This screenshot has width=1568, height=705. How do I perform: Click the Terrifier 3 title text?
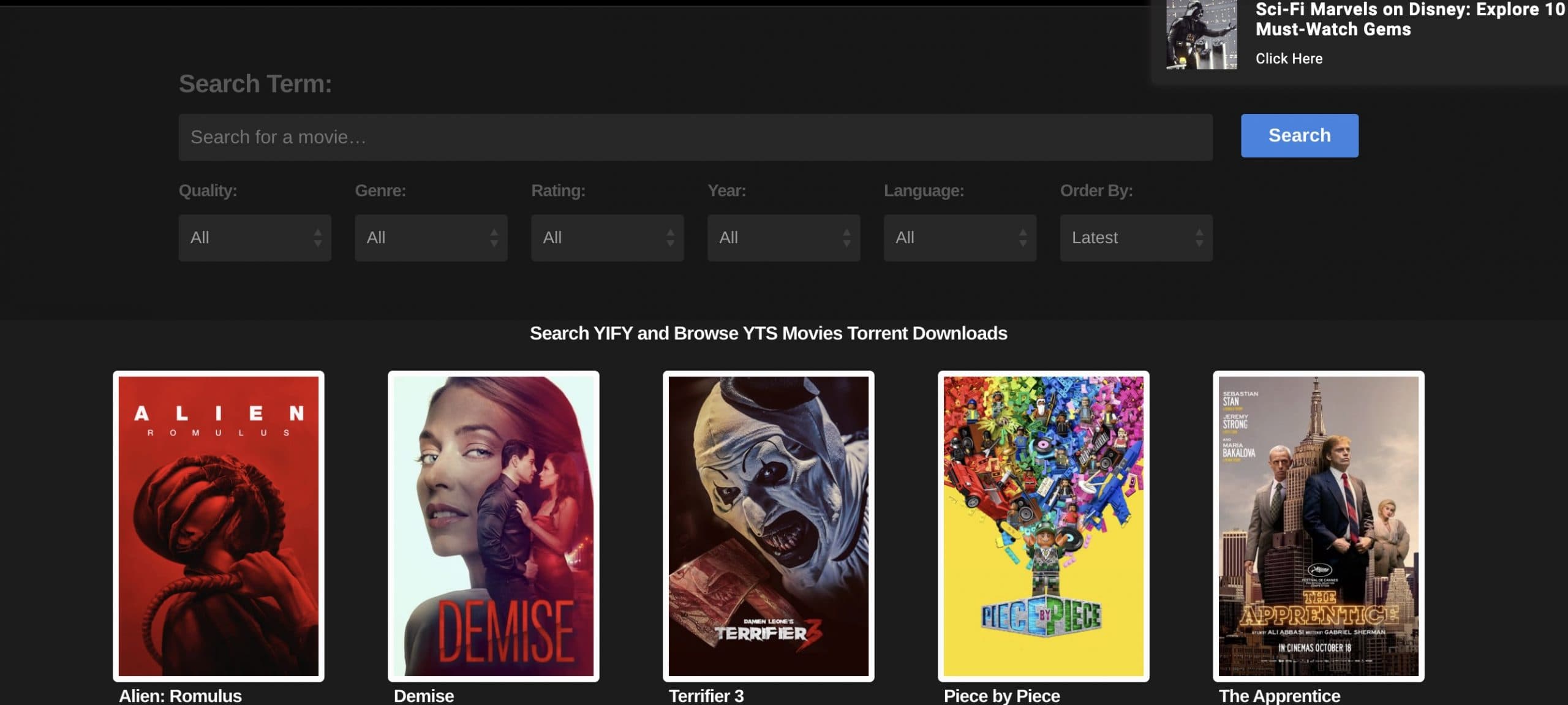tap(706, 696)
